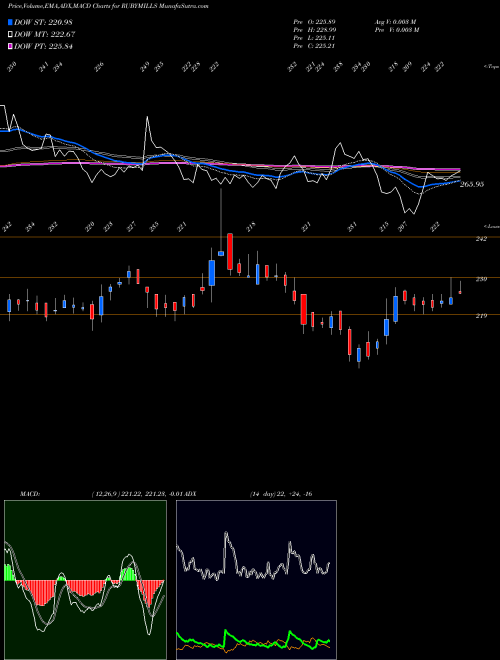
Task: Click the last small red candlestick on the right
Action: coord(460,292)
